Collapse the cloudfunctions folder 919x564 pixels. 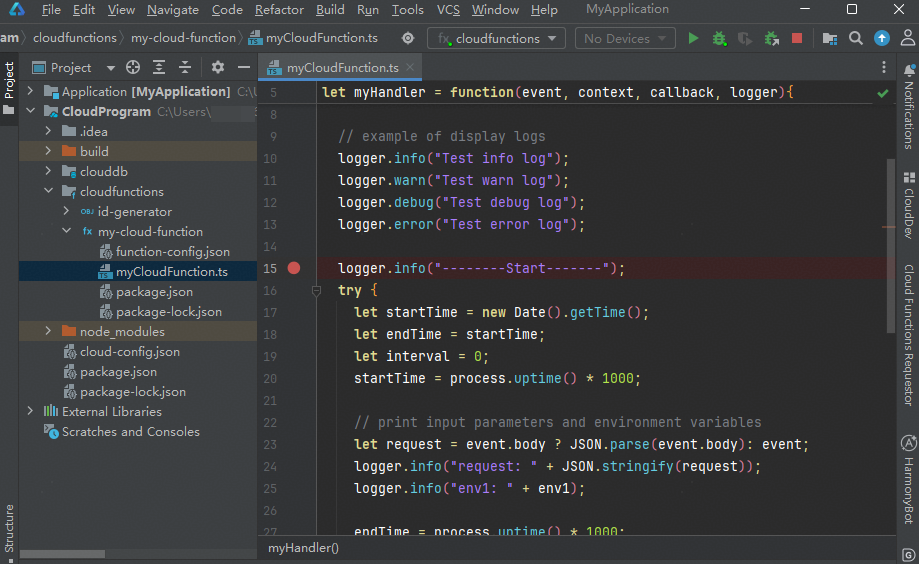coord(48,191)
